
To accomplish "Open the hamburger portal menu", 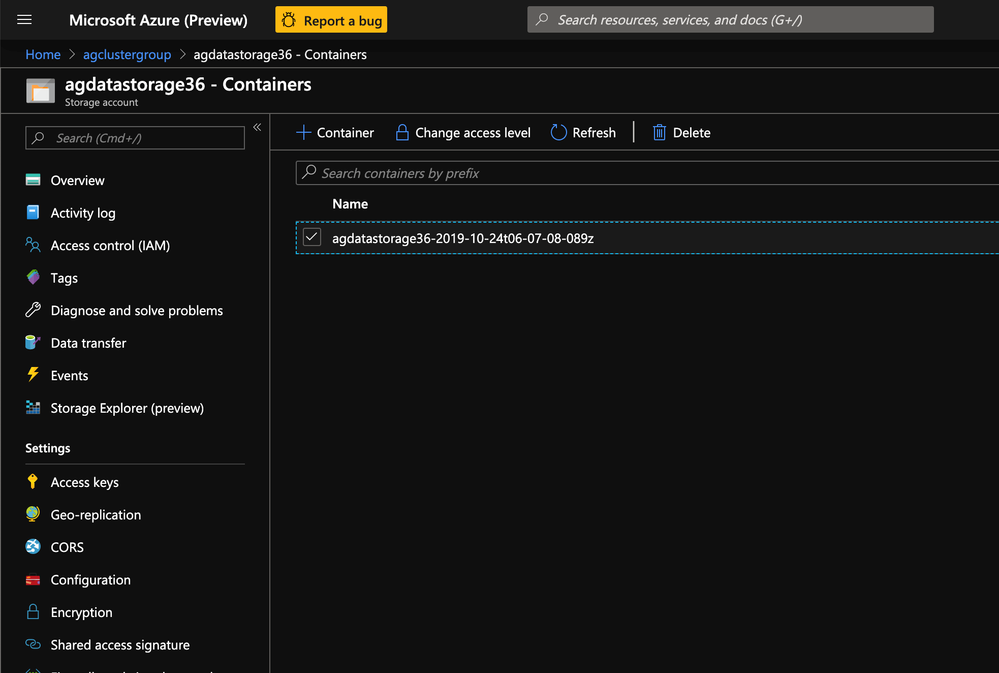I will point(24,20).
